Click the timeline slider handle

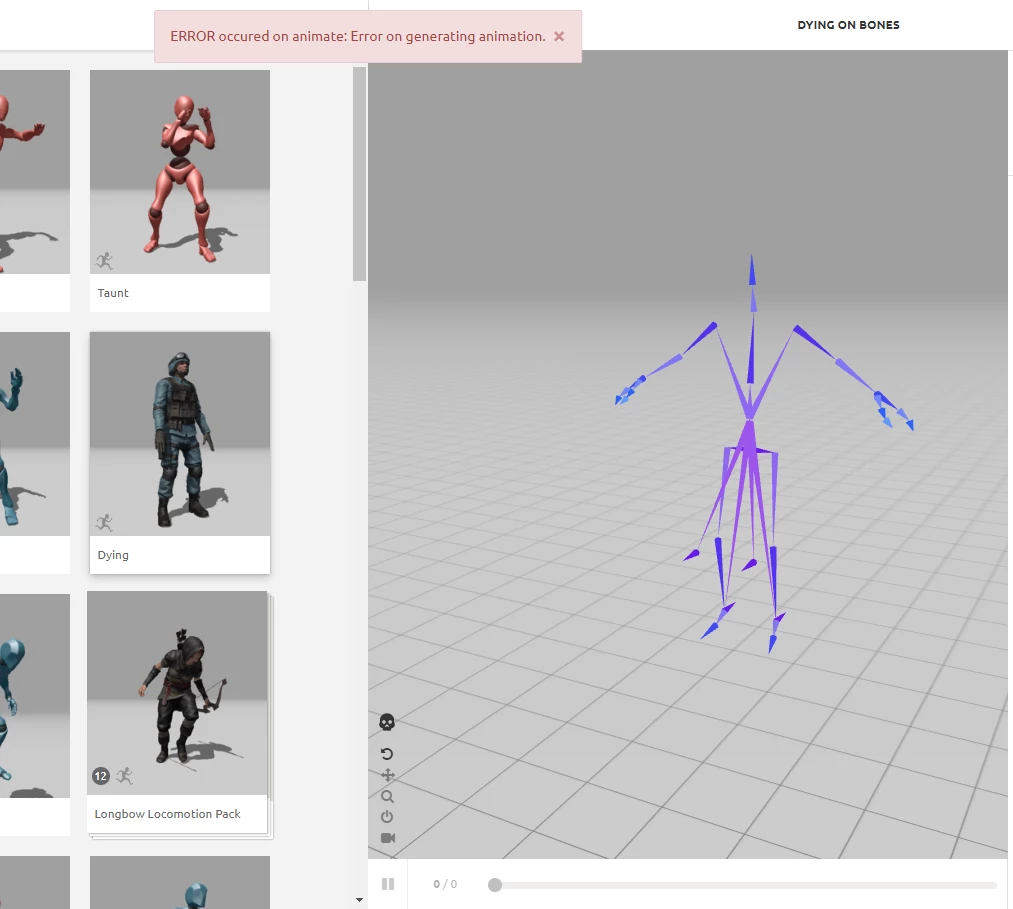495,885
